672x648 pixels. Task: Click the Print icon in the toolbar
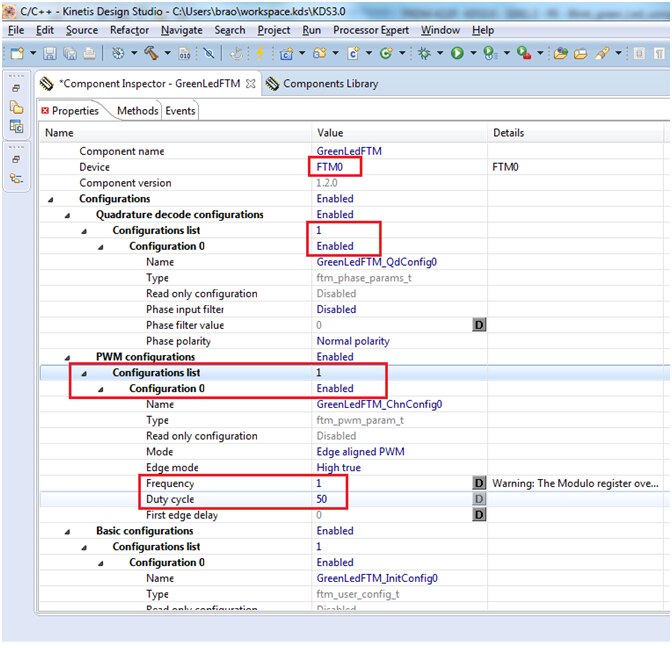pos(88,53)
